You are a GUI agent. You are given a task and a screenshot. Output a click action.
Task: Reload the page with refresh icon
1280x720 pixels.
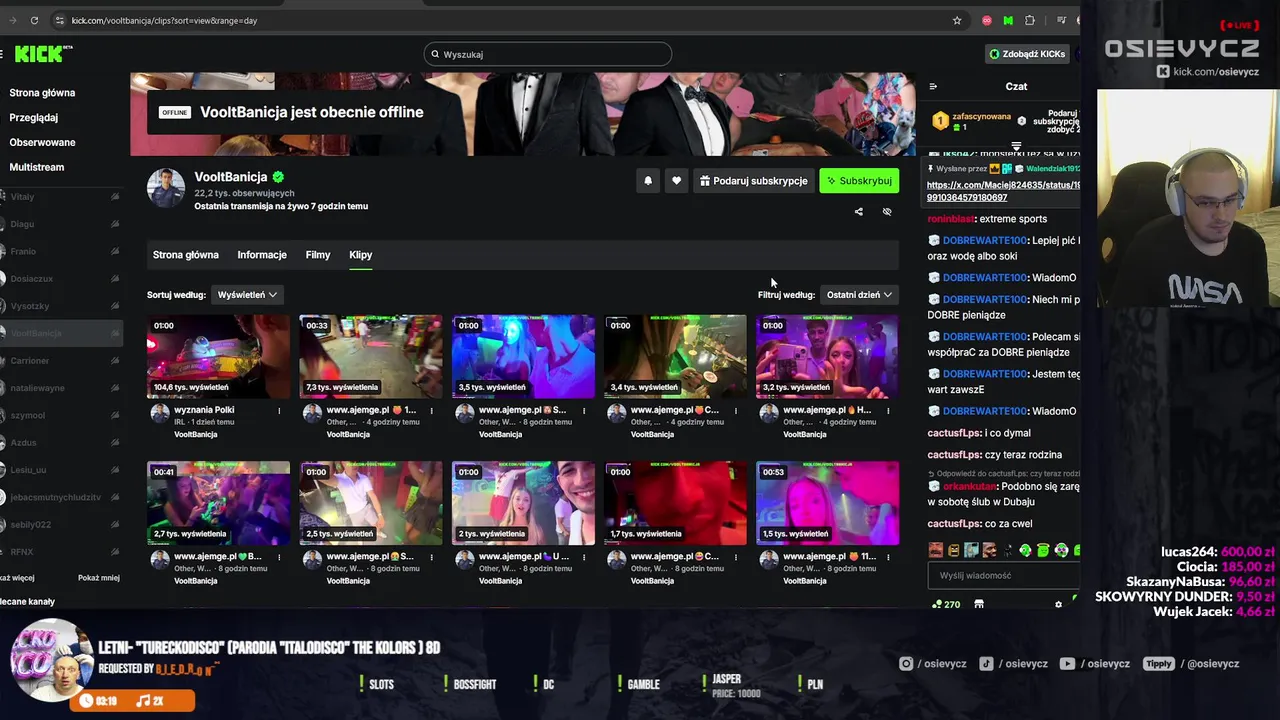click(34, 20)
